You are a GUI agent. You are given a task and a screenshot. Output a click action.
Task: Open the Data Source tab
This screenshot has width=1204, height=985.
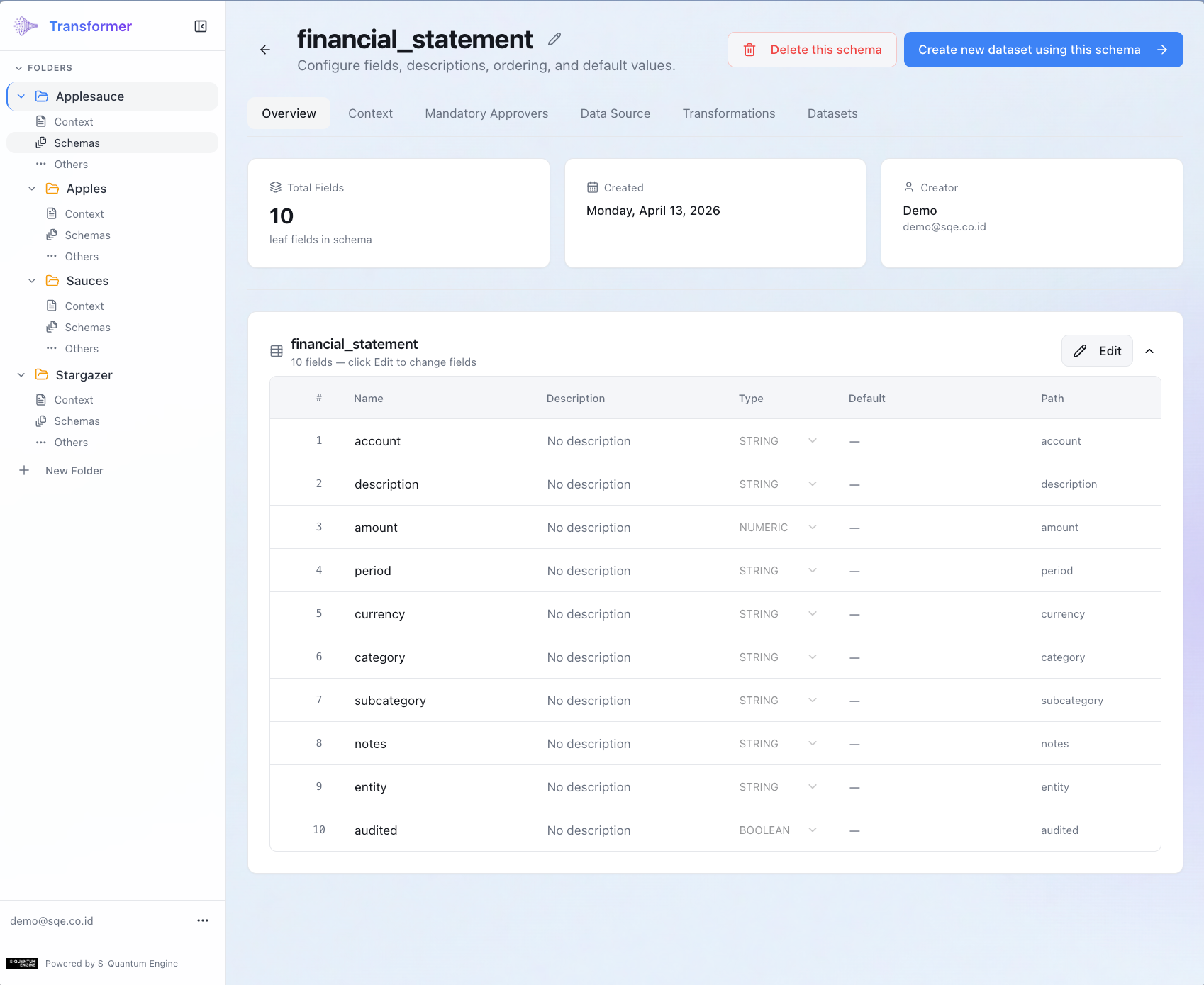(x=615, y=113)
